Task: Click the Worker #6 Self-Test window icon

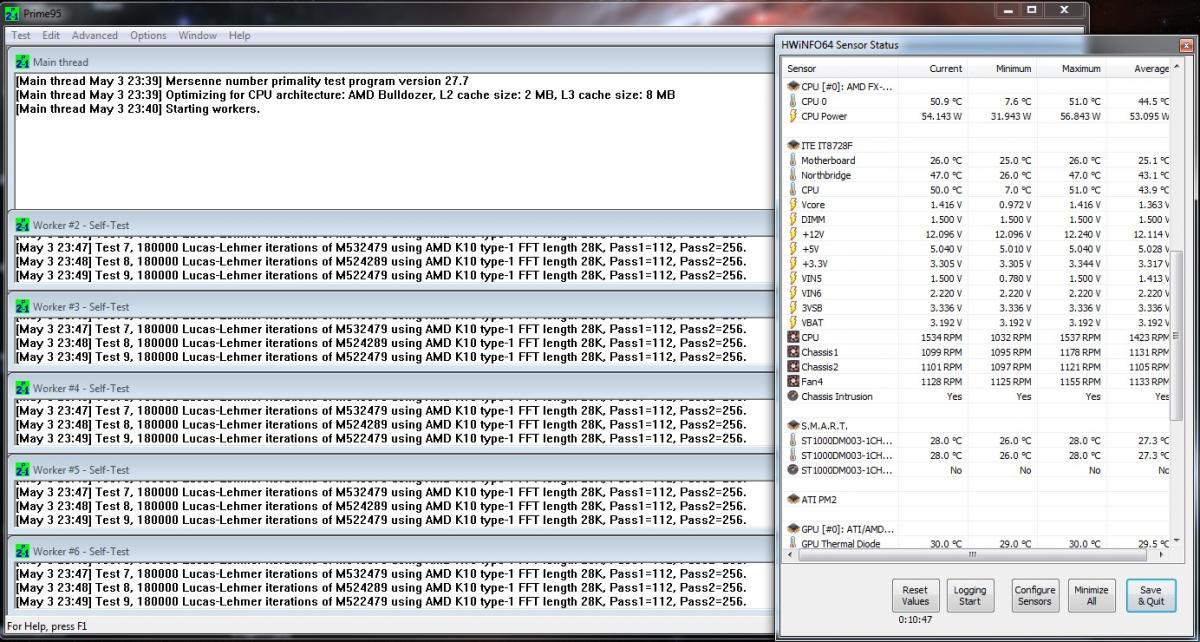Action: tap(23, 551)
